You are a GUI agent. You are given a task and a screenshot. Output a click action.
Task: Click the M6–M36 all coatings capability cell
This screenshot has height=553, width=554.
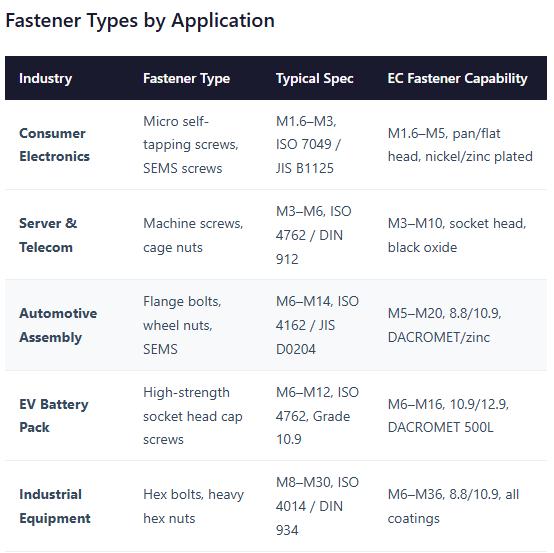(x=453, y=506)
